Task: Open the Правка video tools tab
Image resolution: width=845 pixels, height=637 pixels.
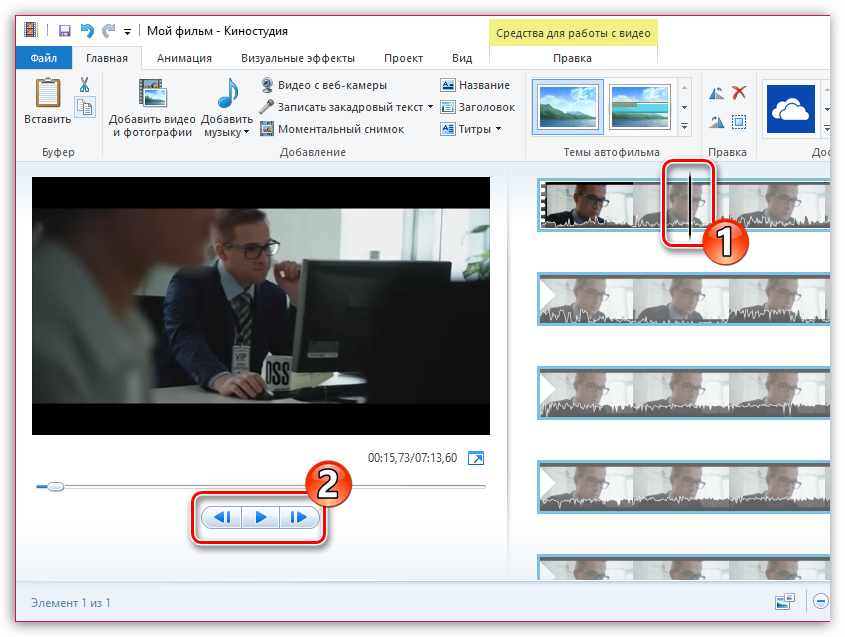Action: click(572, 58)
